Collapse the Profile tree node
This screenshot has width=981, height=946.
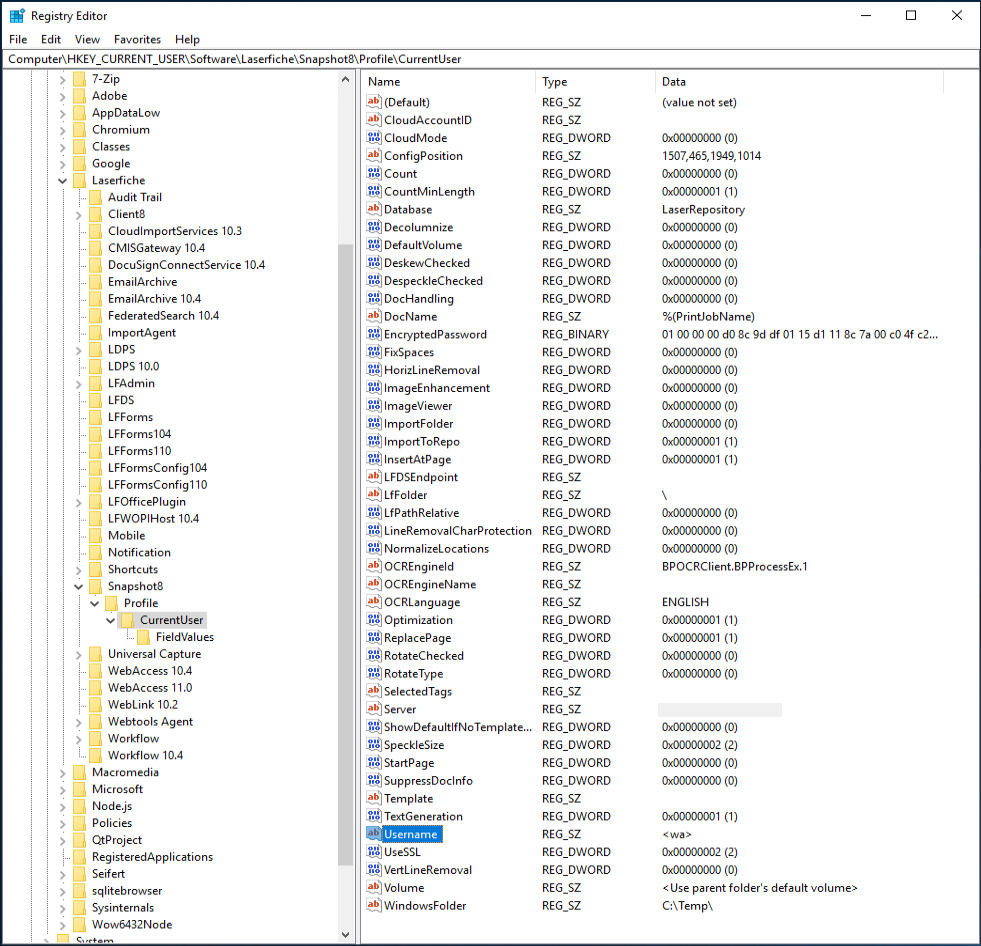coord(94,604)
